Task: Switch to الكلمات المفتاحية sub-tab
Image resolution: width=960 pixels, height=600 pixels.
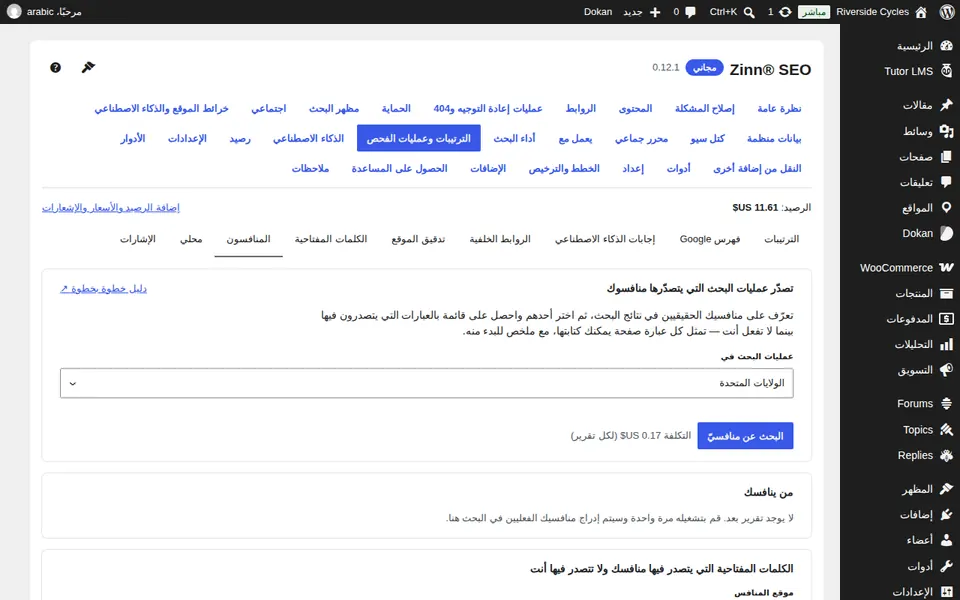Action: pyautogui.click(x=331, y=239)
